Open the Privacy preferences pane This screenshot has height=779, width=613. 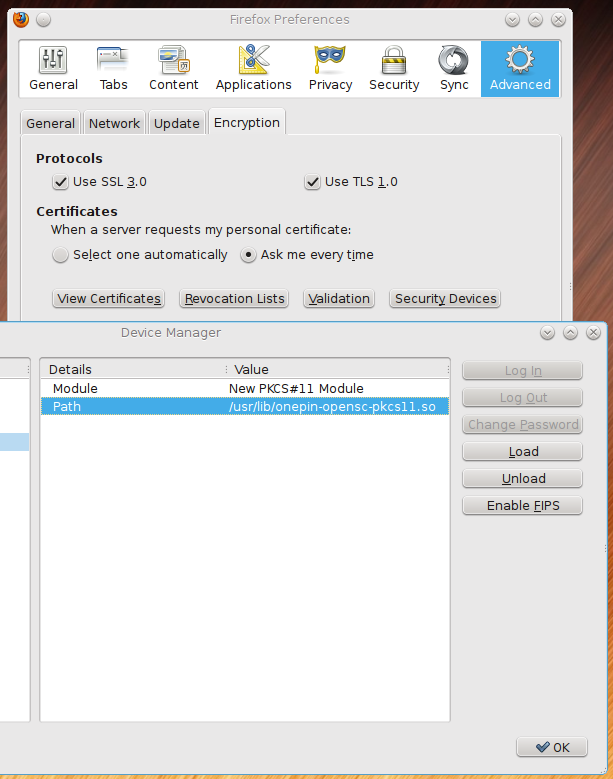(330, 69)
